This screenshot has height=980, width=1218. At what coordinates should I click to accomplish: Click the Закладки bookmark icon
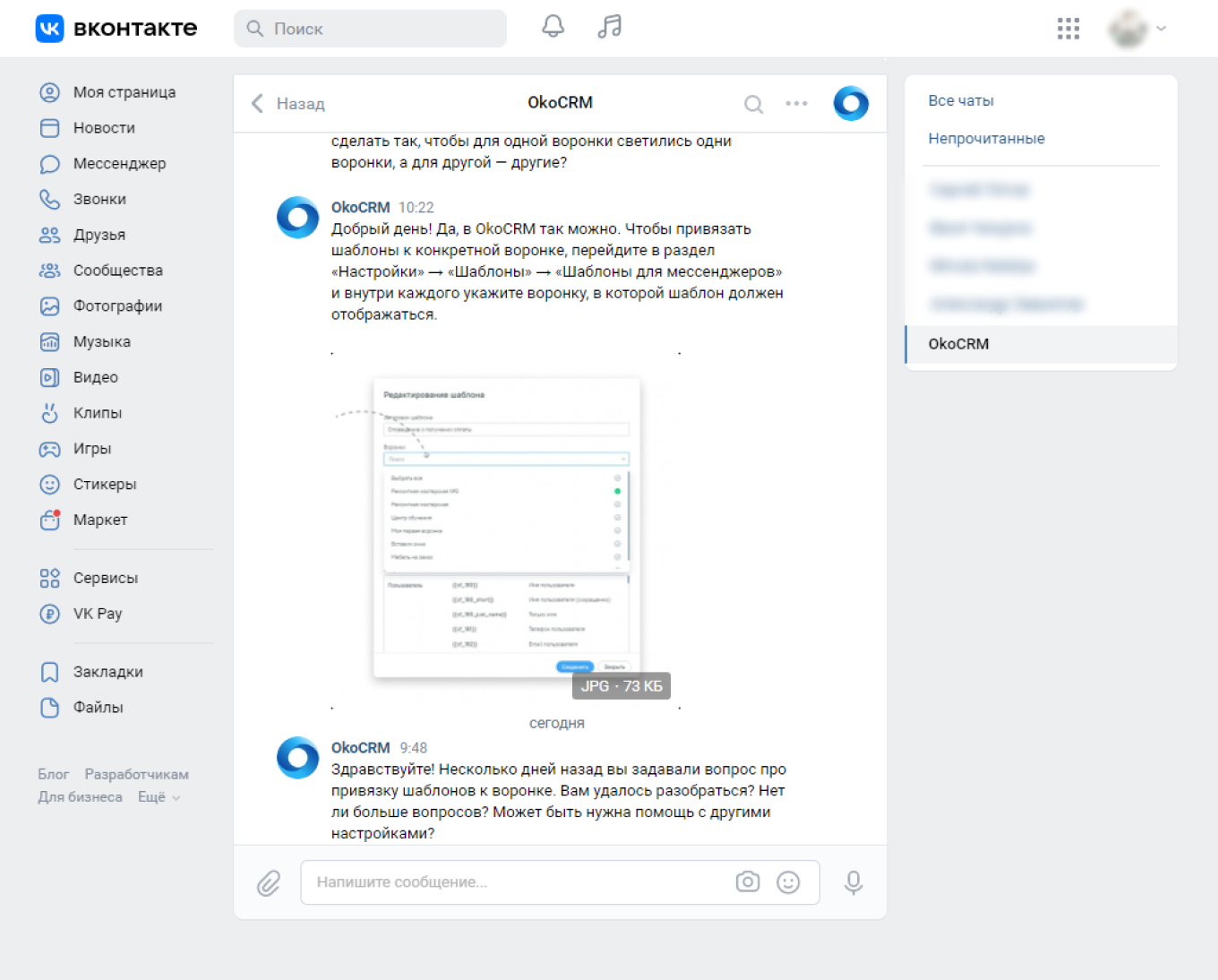tap(50, 672)
